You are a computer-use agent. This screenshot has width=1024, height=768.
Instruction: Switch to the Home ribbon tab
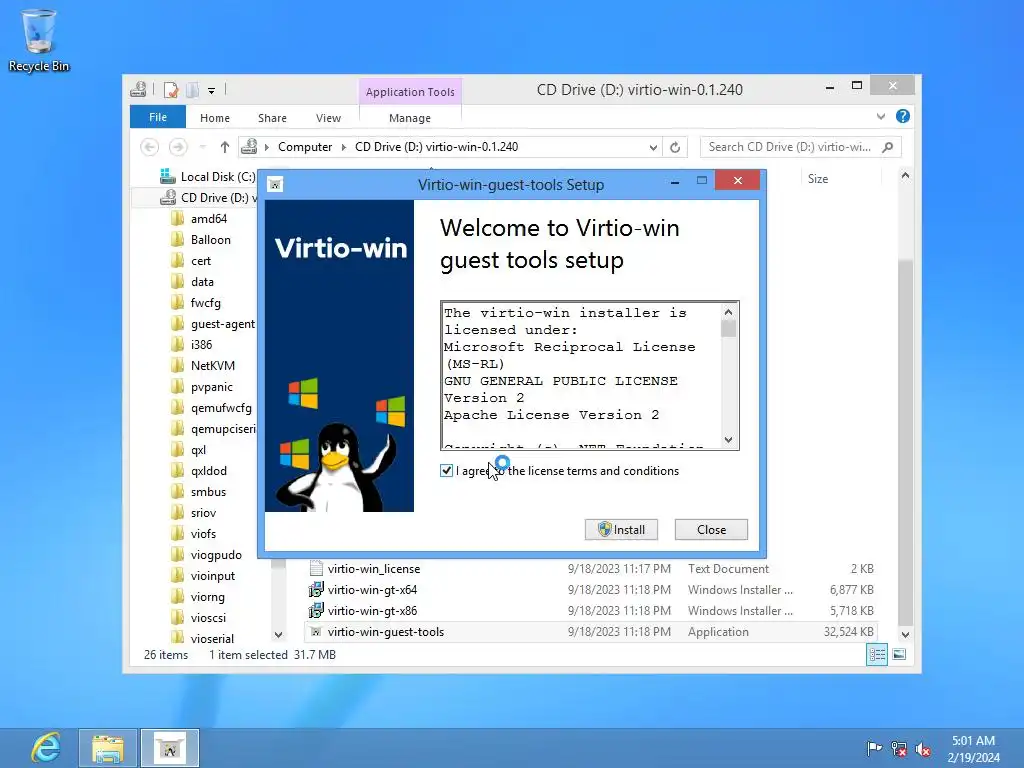pos(215,118)
